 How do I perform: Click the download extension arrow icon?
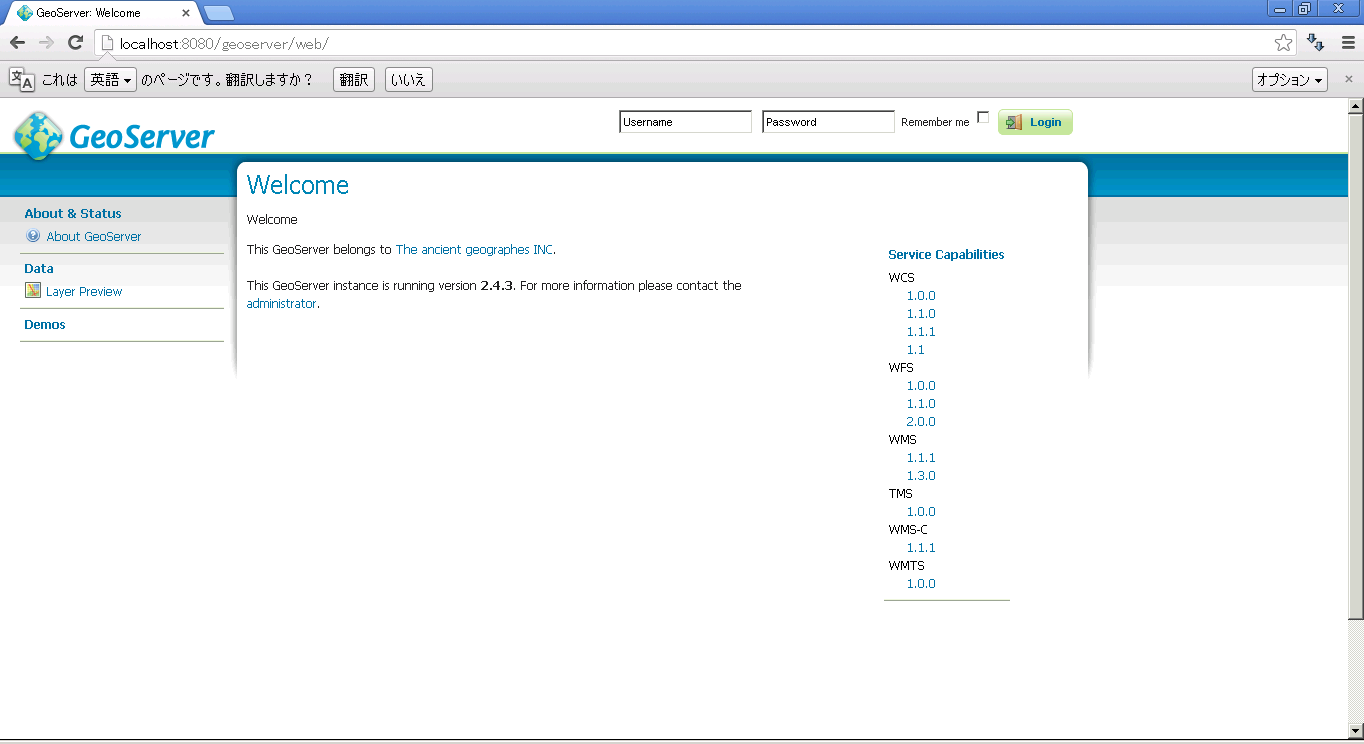(x=1316, y=43)
